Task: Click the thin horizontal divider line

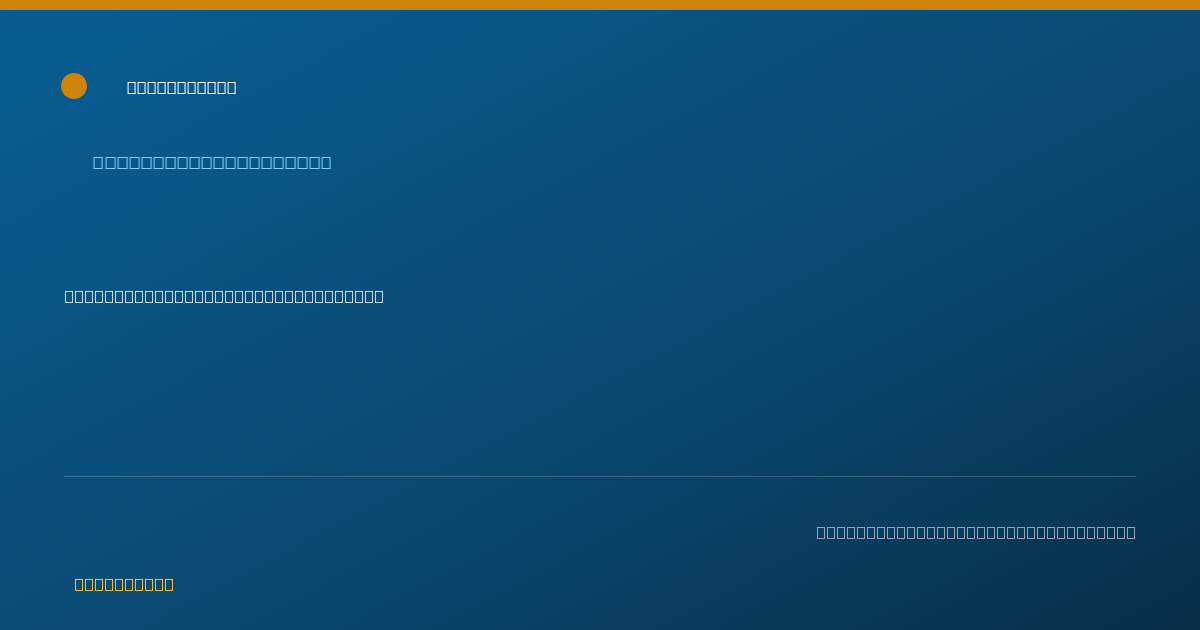Action: pos(600,477)
